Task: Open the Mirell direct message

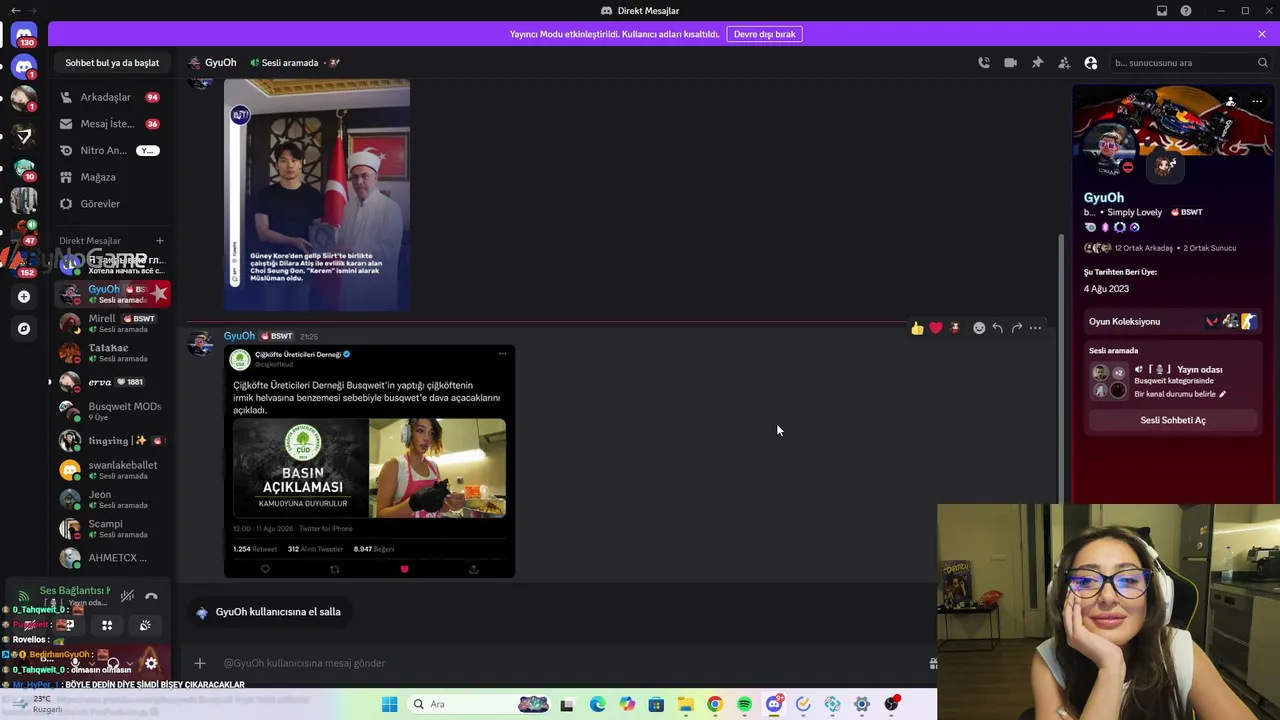Action: 112,323
